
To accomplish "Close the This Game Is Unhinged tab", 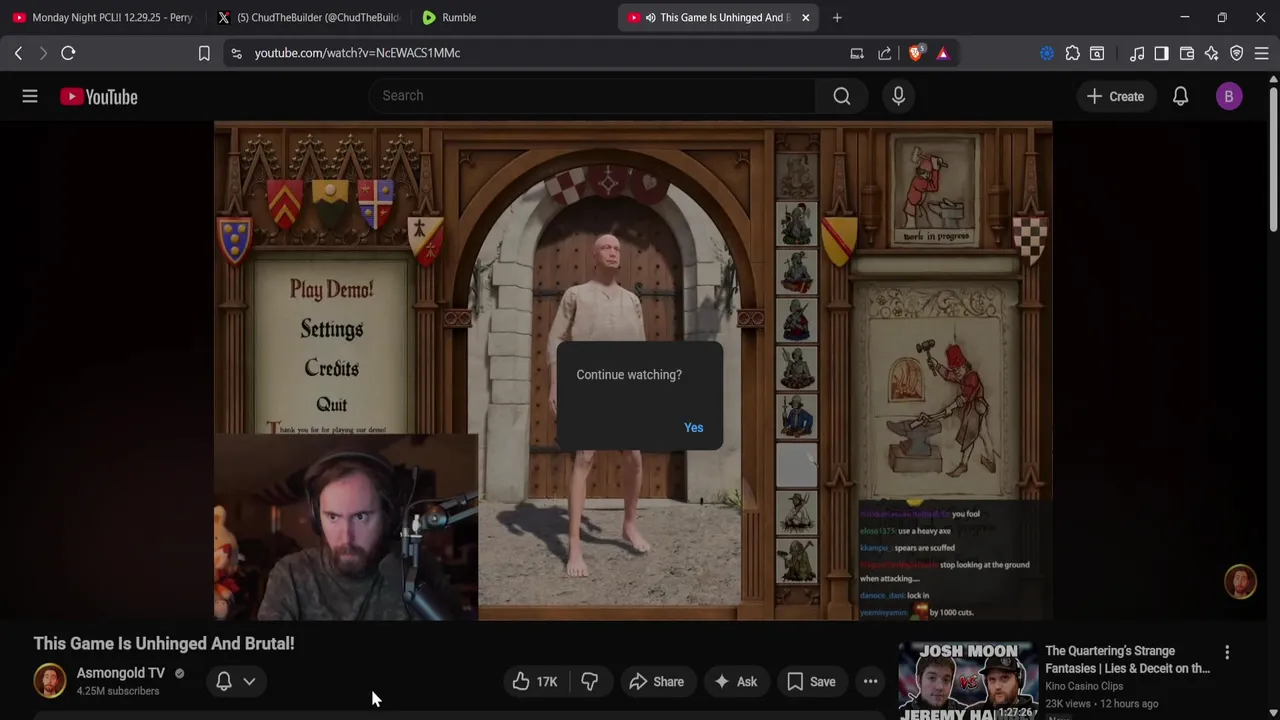I will (x=805, y=17).
